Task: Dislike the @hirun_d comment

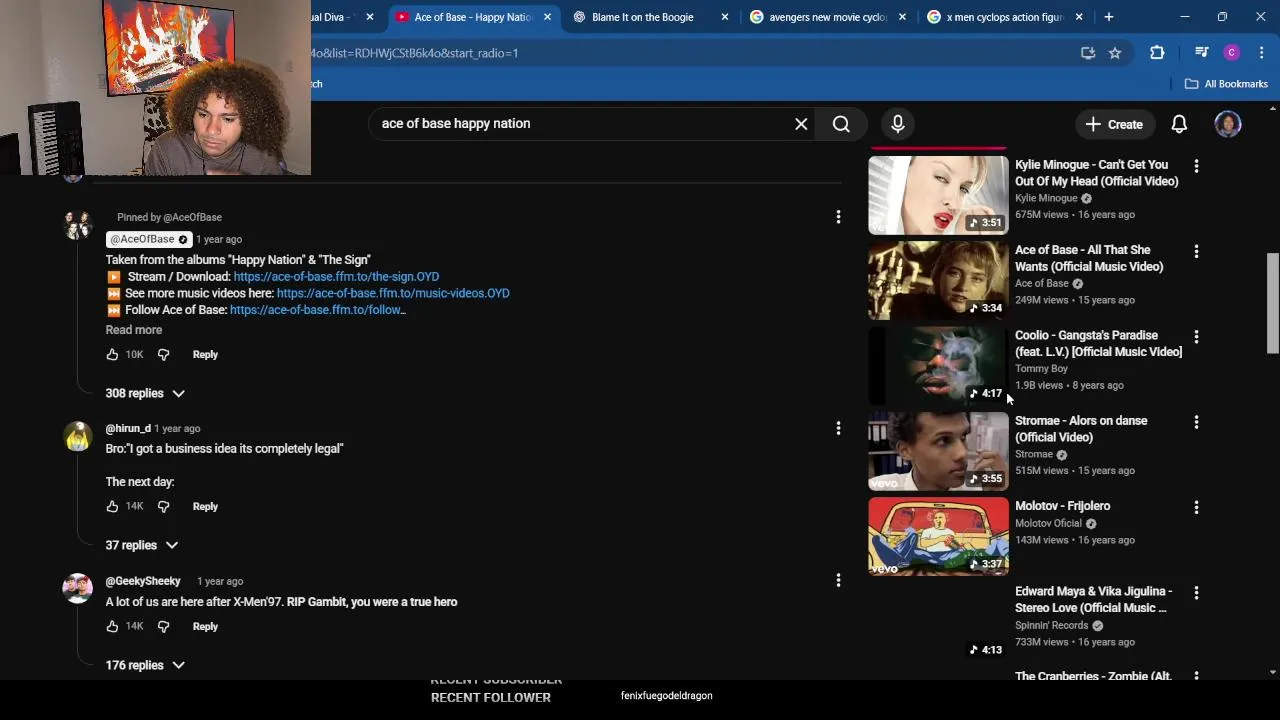Action: (x=163, y=506)
